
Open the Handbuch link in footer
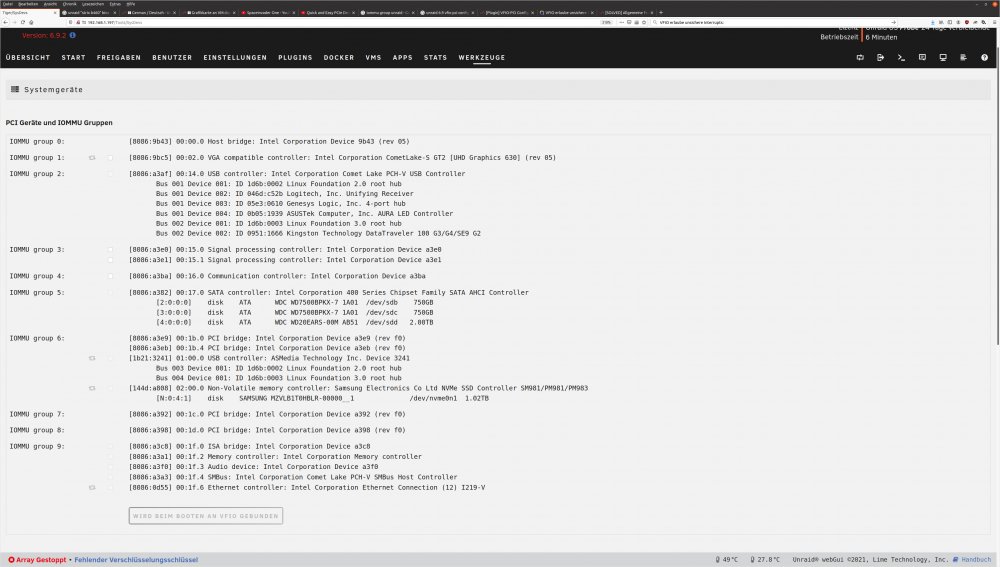click(973, 560)
